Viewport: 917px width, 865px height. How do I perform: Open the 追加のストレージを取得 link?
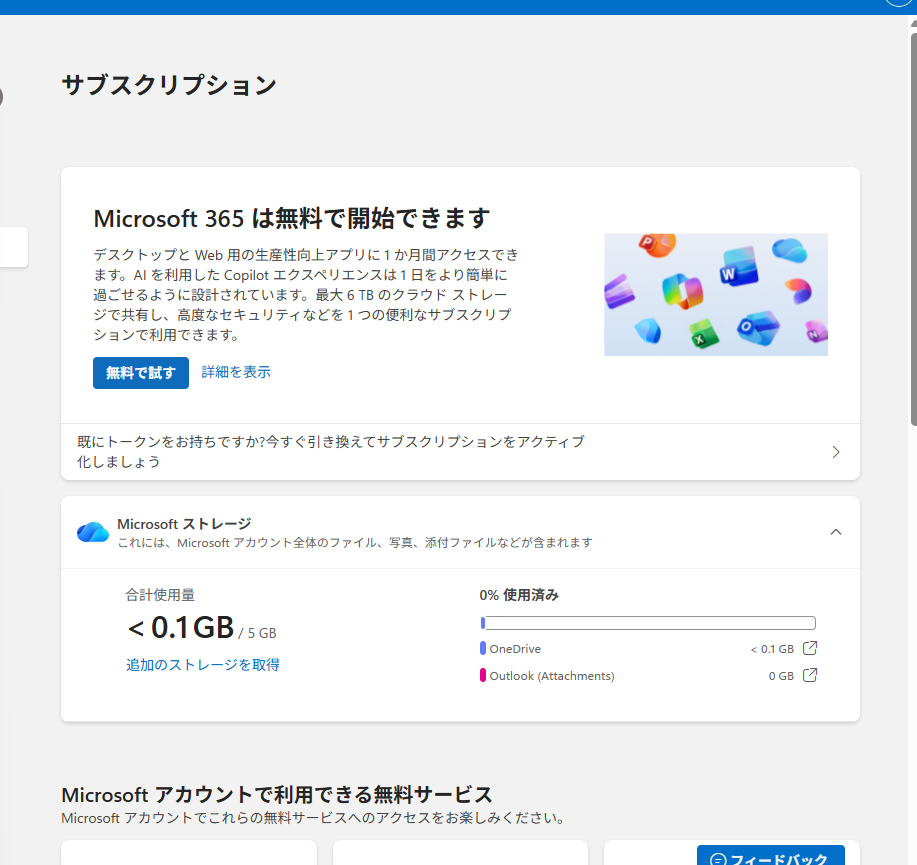pos(202,665)
